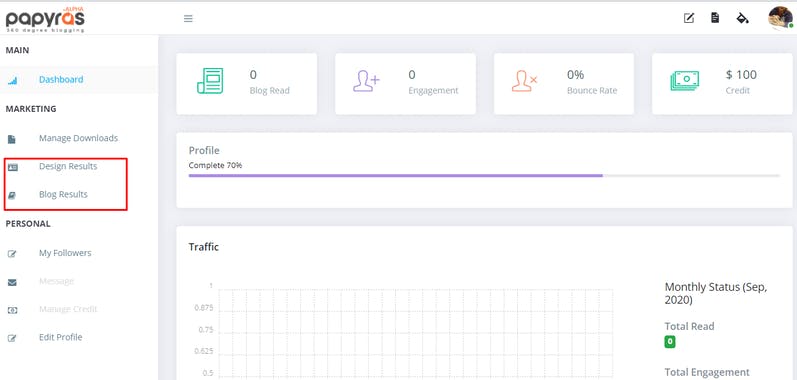Viewport: 797px width, 380px height.
Task: Click the Blog Read newspaper icon
Action: pyautogui.click(x=210, y=81)
